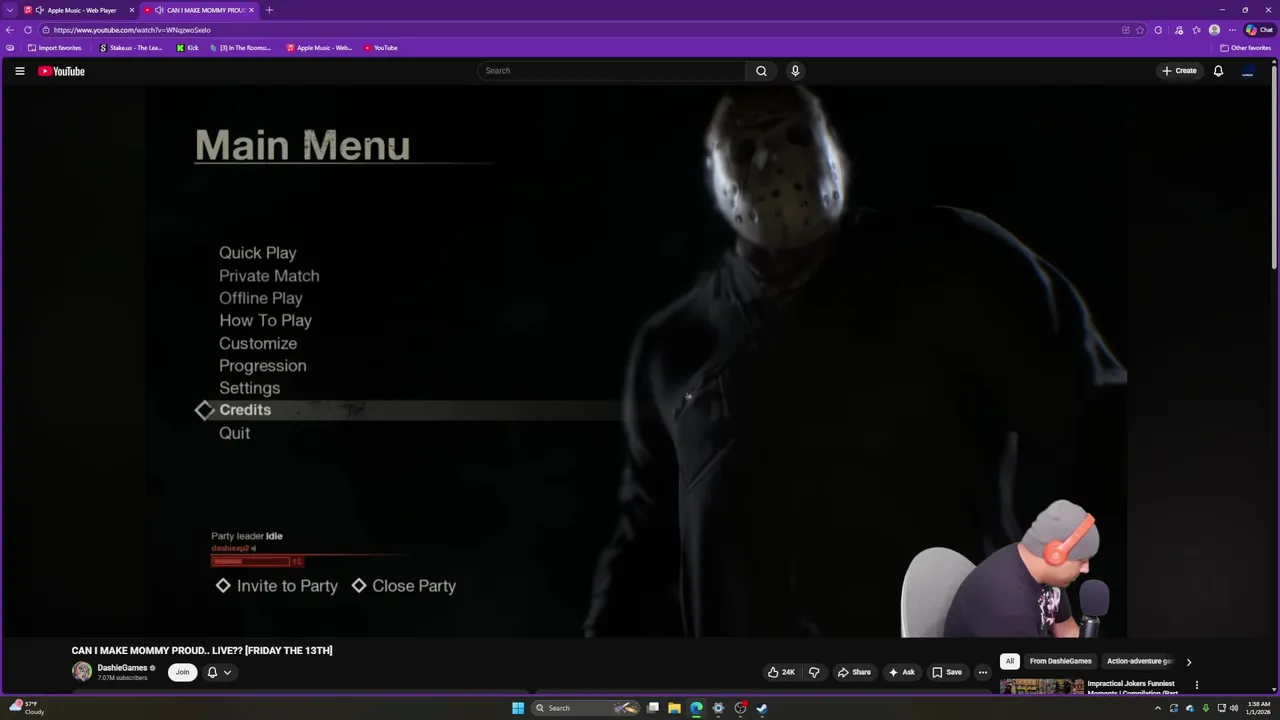Click Credits in the video menu
The width and height of the screenshot is (1280, 720).
245,410
